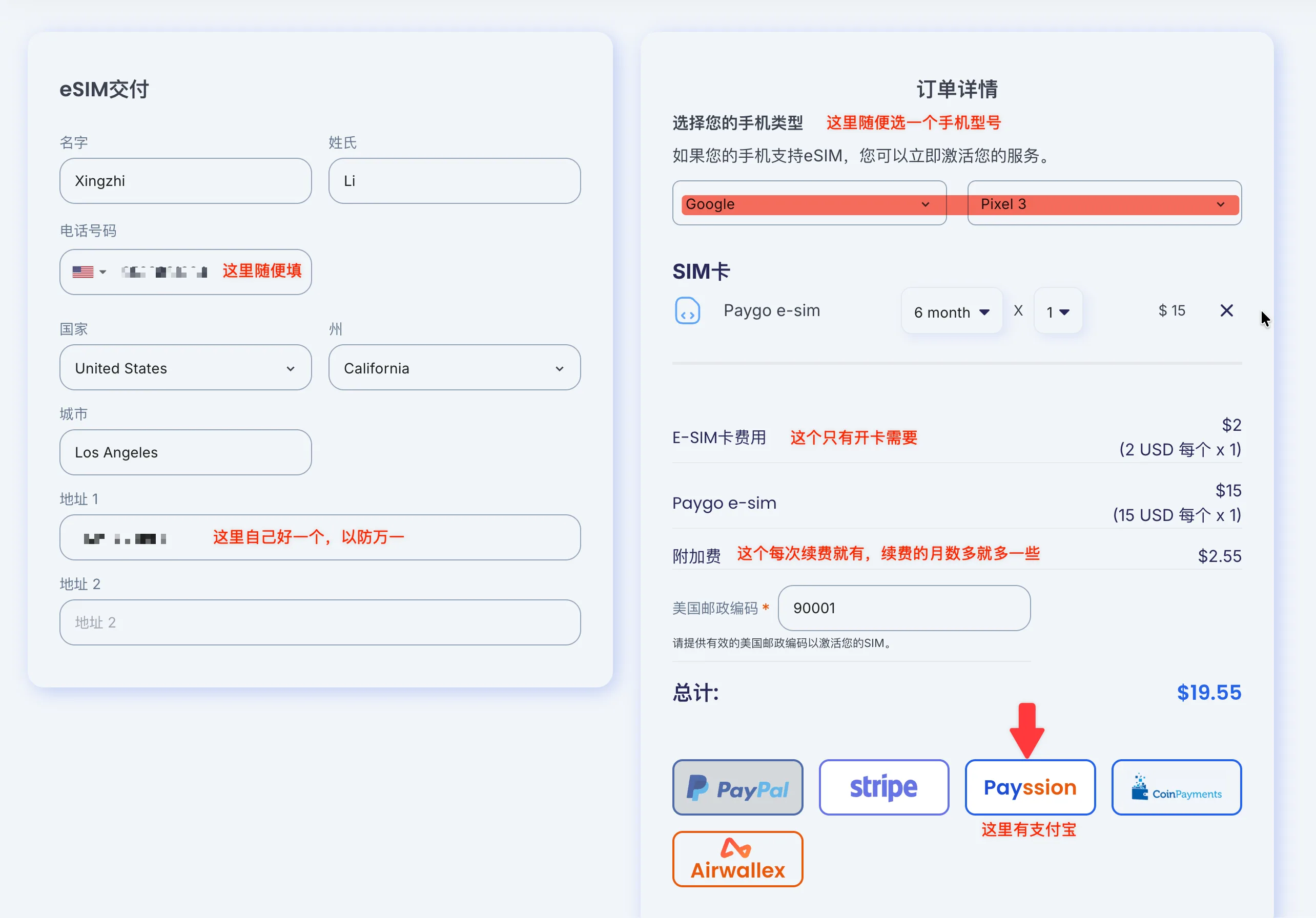Click the 选择您的手机类型 label
This screenshot has width=1316, height=918.
pos(737,122)
